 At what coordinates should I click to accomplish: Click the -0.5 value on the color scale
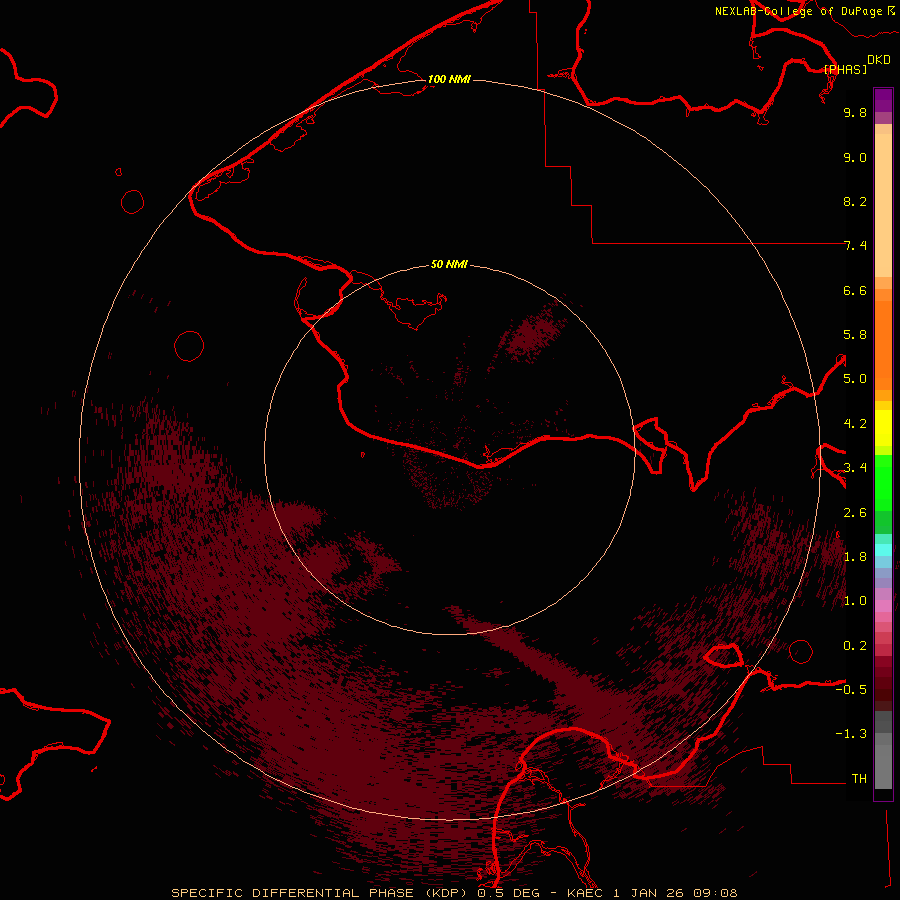851,689
